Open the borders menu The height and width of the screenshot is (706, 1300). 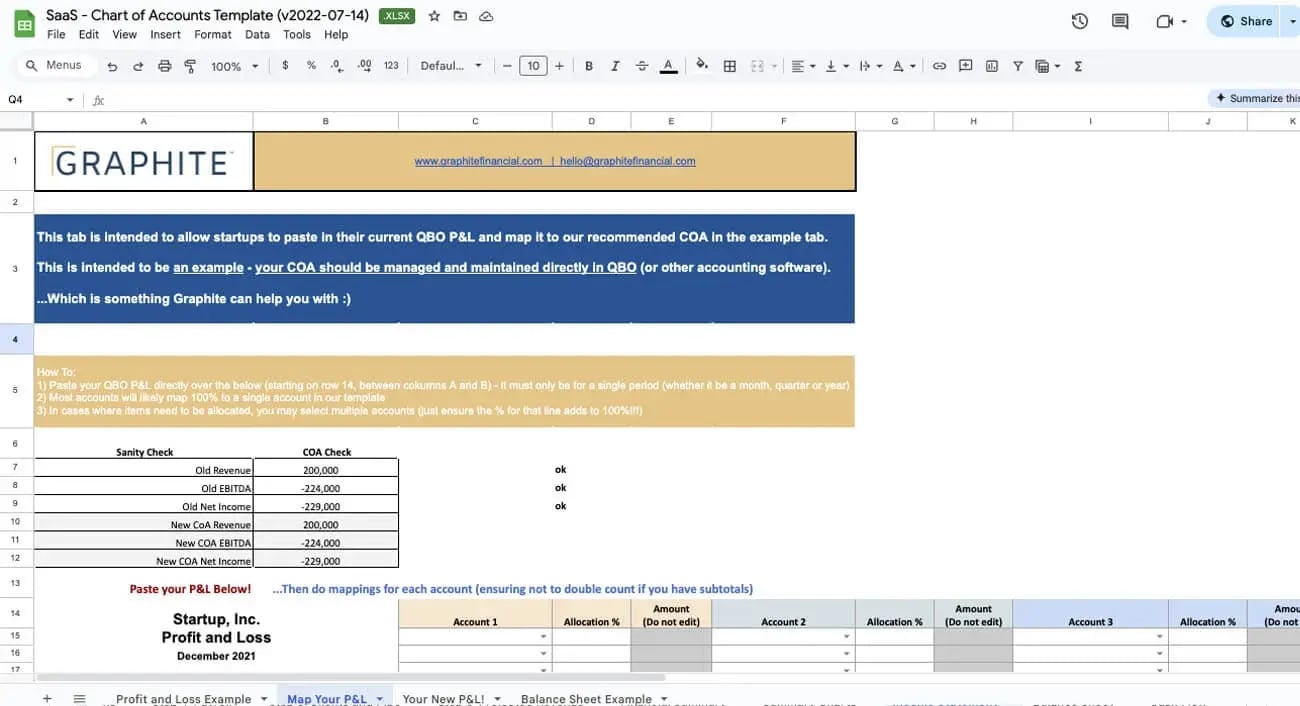click(x=730, y=66)
